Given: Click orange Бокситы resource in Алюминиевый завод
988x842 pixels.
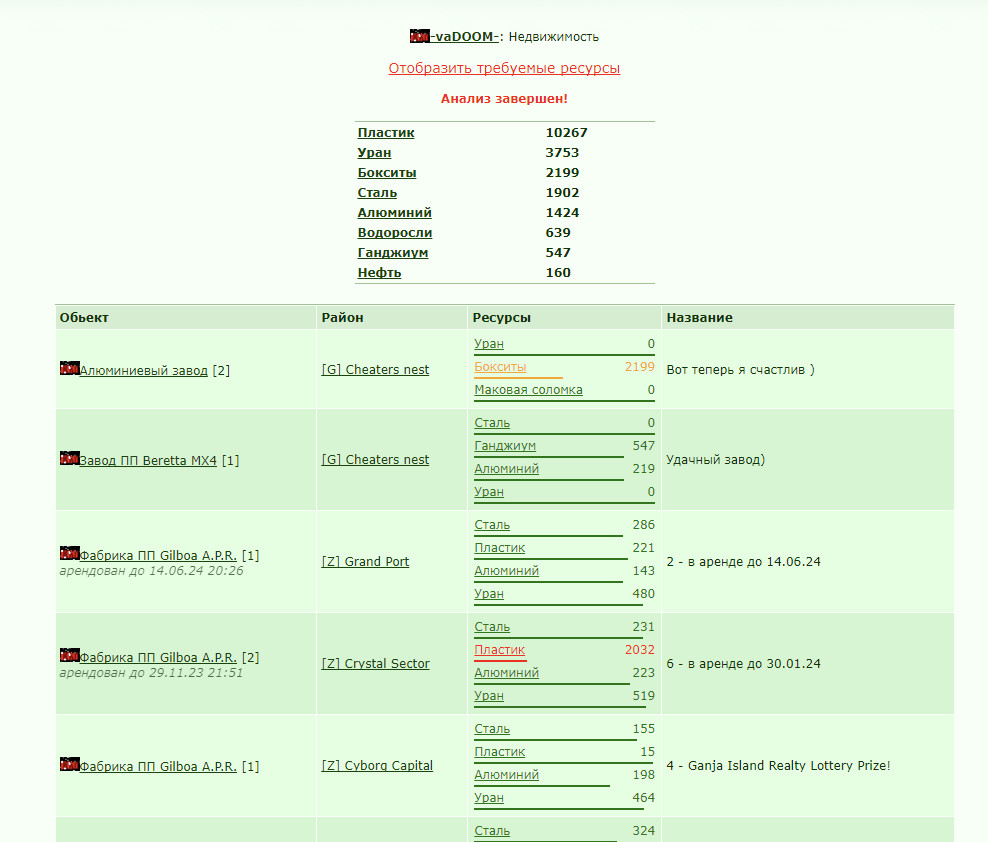Looking at the screenshot, I should (500, 367).
